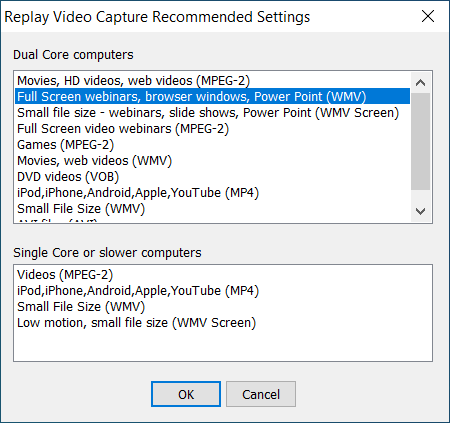
Task: Select Movies, HD videos, web videos (MPEG-2)
Action: [x=213, y=81]
